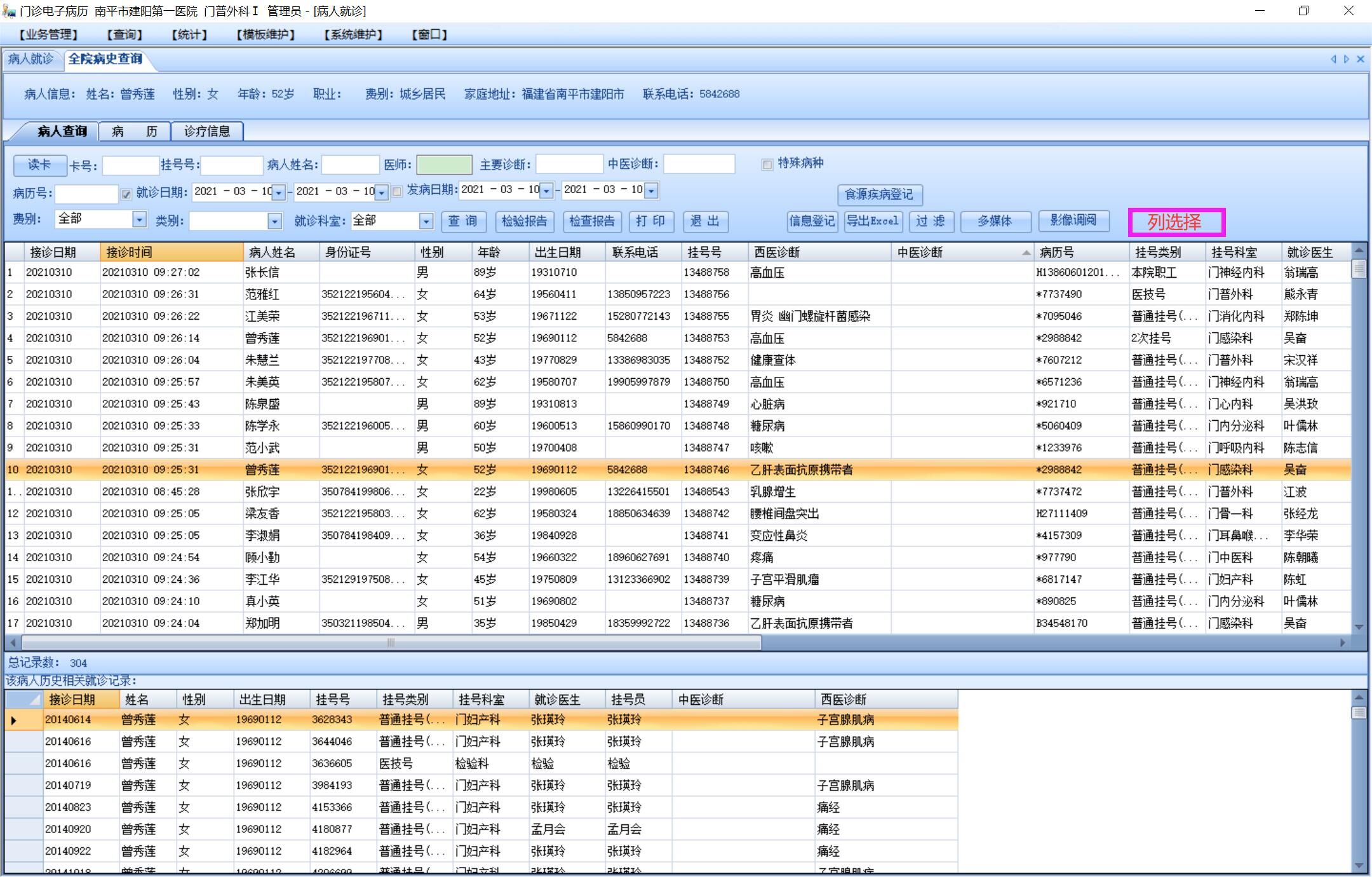
Task: Switch to the 诊疗信息 tab
Action: (x=207, y=132)
